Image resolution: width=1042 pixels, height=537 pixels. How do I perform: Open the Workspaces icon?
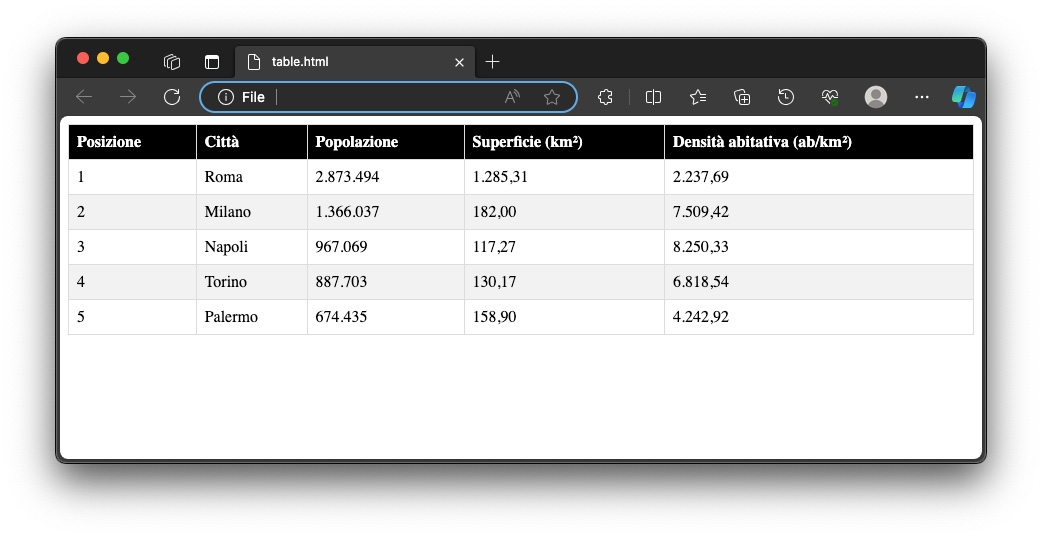click(x=172, y=62)
